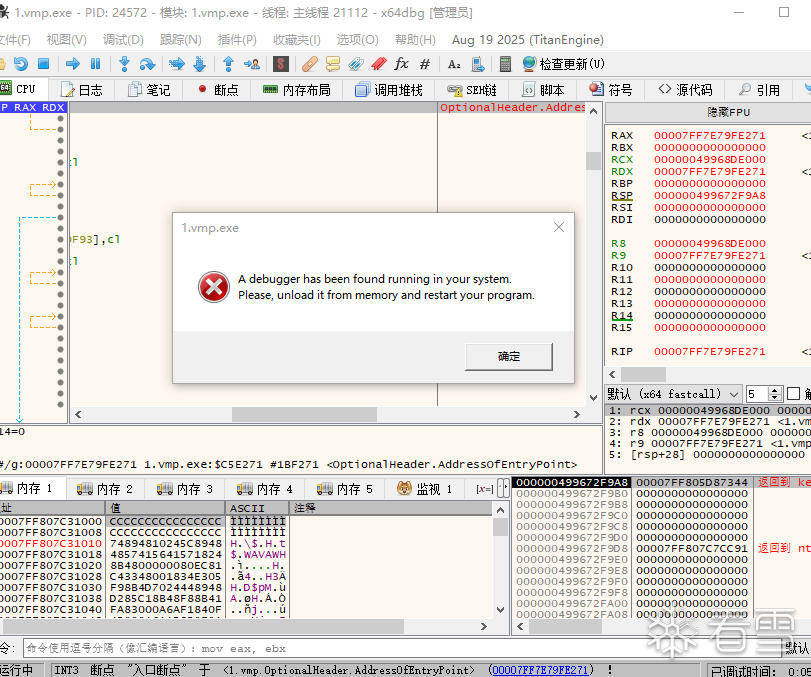Click the 00007FF7E79FE271 status bar address link
This screenshot has width=811, height=677.
tap(540, 670)
